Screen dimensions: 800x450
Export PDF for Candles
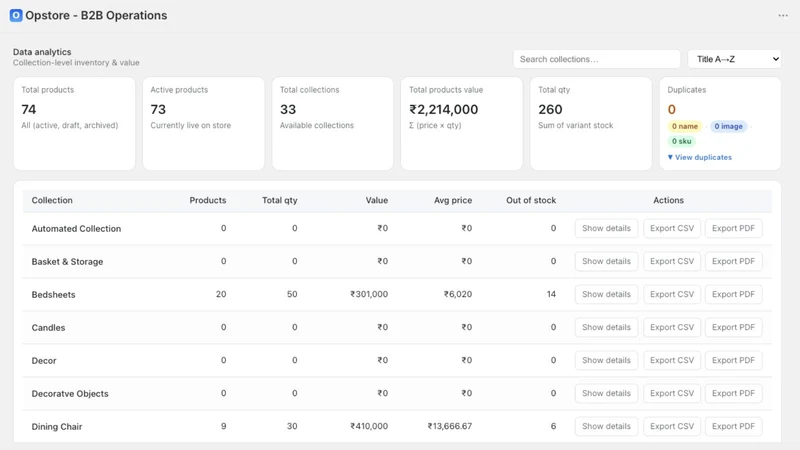point(733,327)
